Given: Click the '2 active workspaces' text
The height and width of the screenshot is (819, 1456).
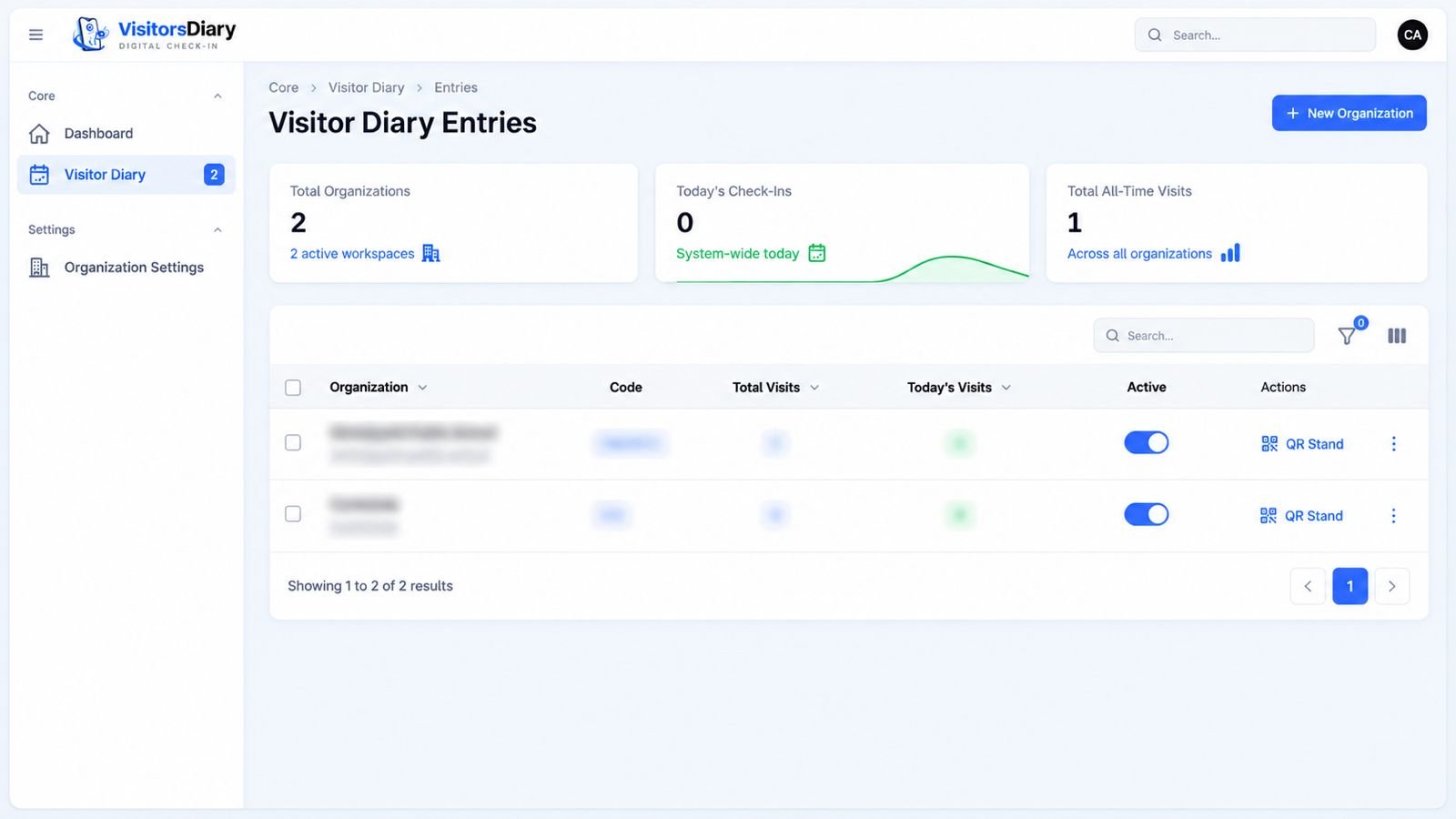Looking at the screenshot, I should point(352,254).
